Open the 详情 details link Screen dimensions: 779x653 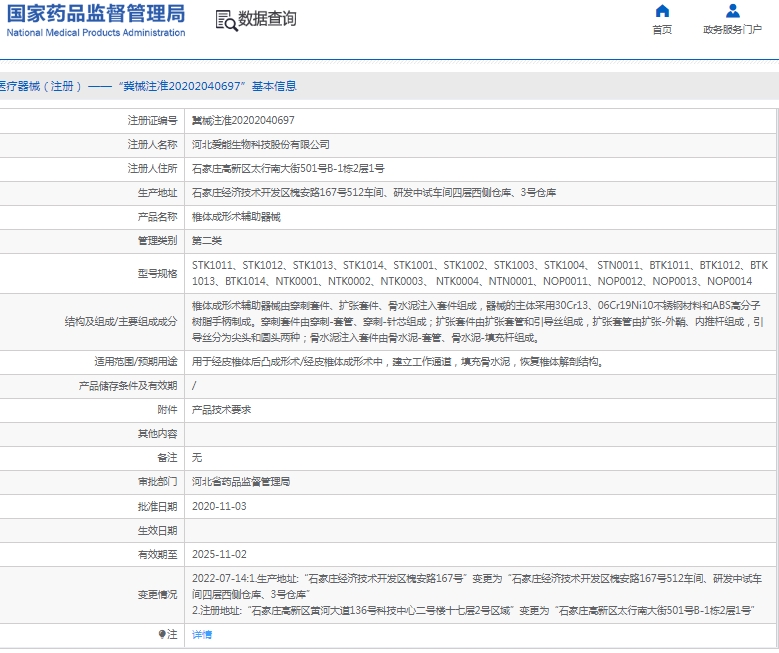click(x=202, y=635)
